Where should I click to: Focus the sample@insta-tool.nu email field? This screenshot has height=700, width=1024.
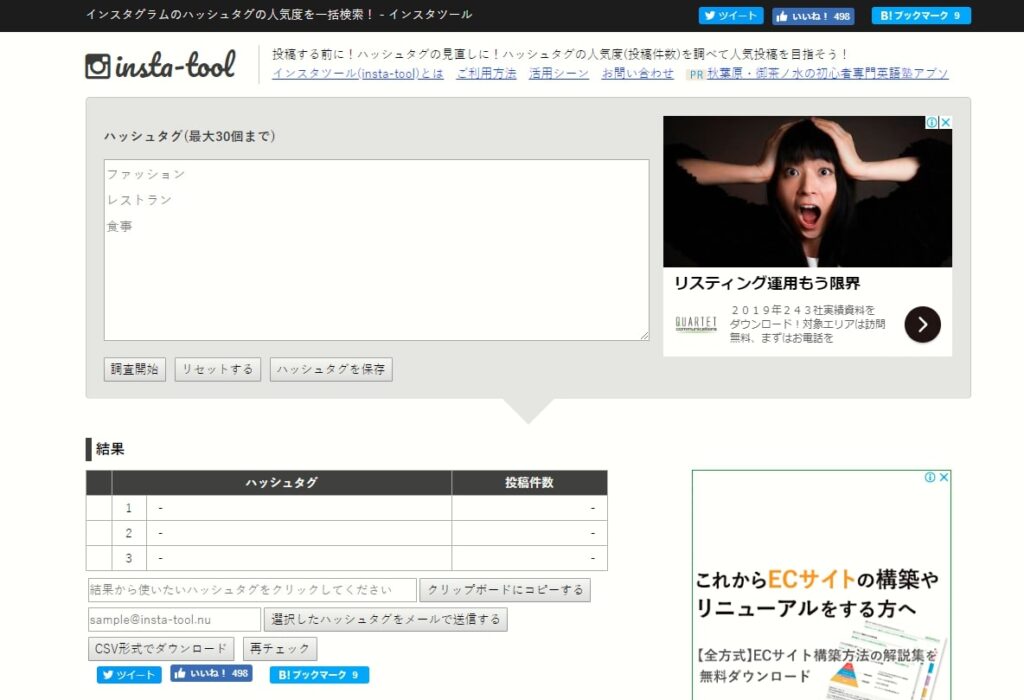click(x=174, y=620)
